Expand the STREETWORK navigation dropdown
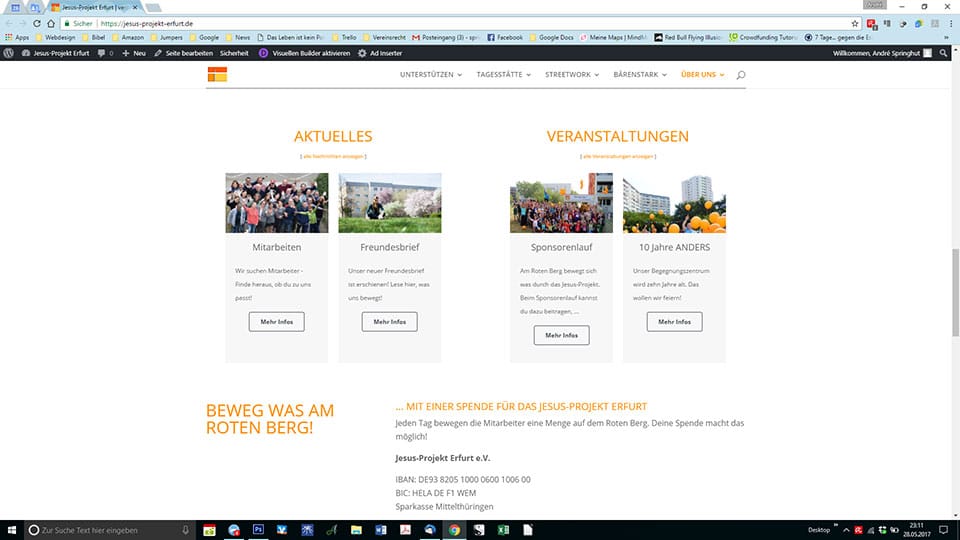The height and width of the screenshot is (540, 960). pos(572,75)
